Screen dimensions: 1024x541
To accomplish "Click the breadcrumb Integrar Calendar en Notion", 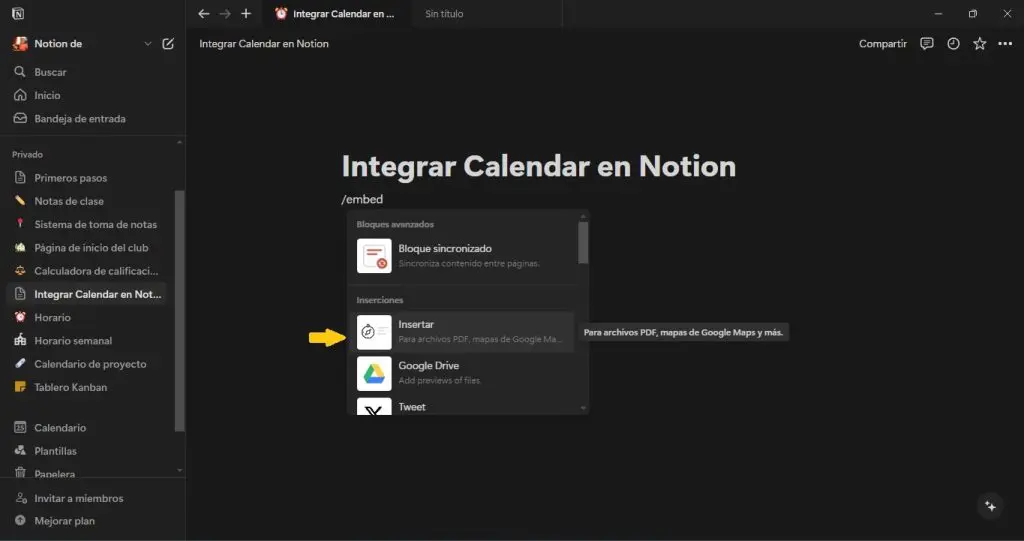I will (264, 44).
